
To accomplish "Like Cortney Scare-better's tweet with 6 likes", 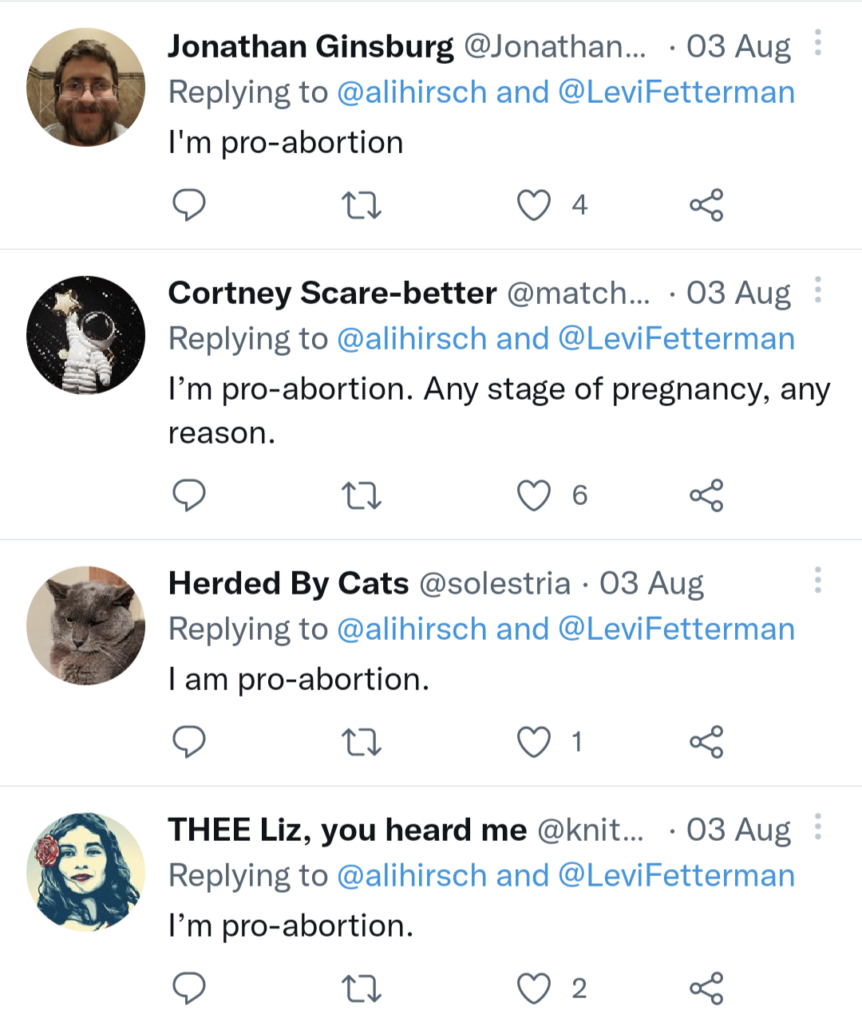I will (x=535, y=495).
